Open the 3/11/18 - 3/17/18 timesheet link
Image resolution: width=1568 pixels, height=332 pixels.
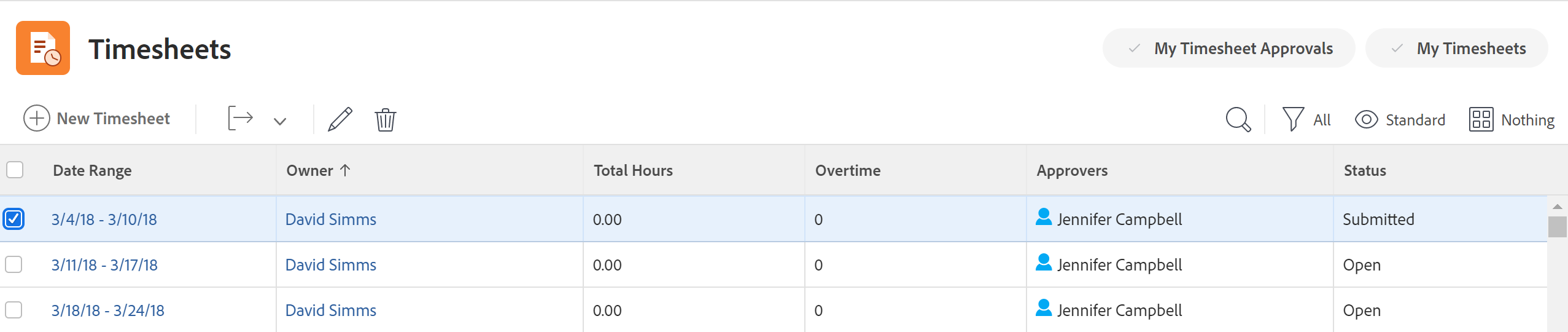coord(104,265)
